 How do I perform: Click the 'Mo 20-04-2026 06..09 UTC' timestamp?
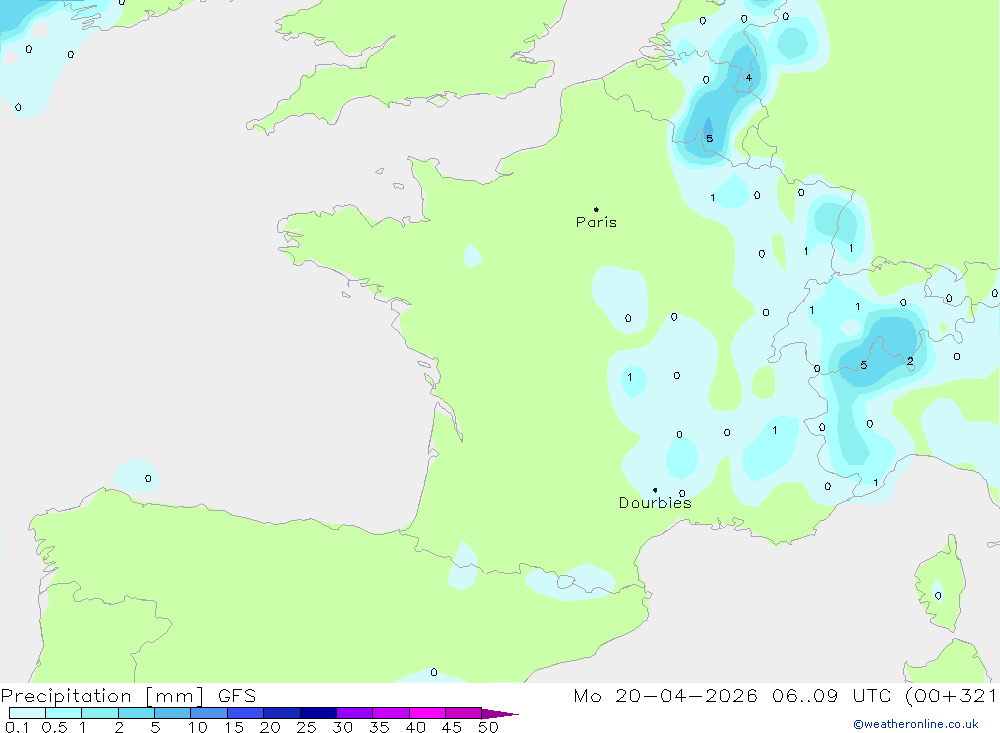pos(732,695)
